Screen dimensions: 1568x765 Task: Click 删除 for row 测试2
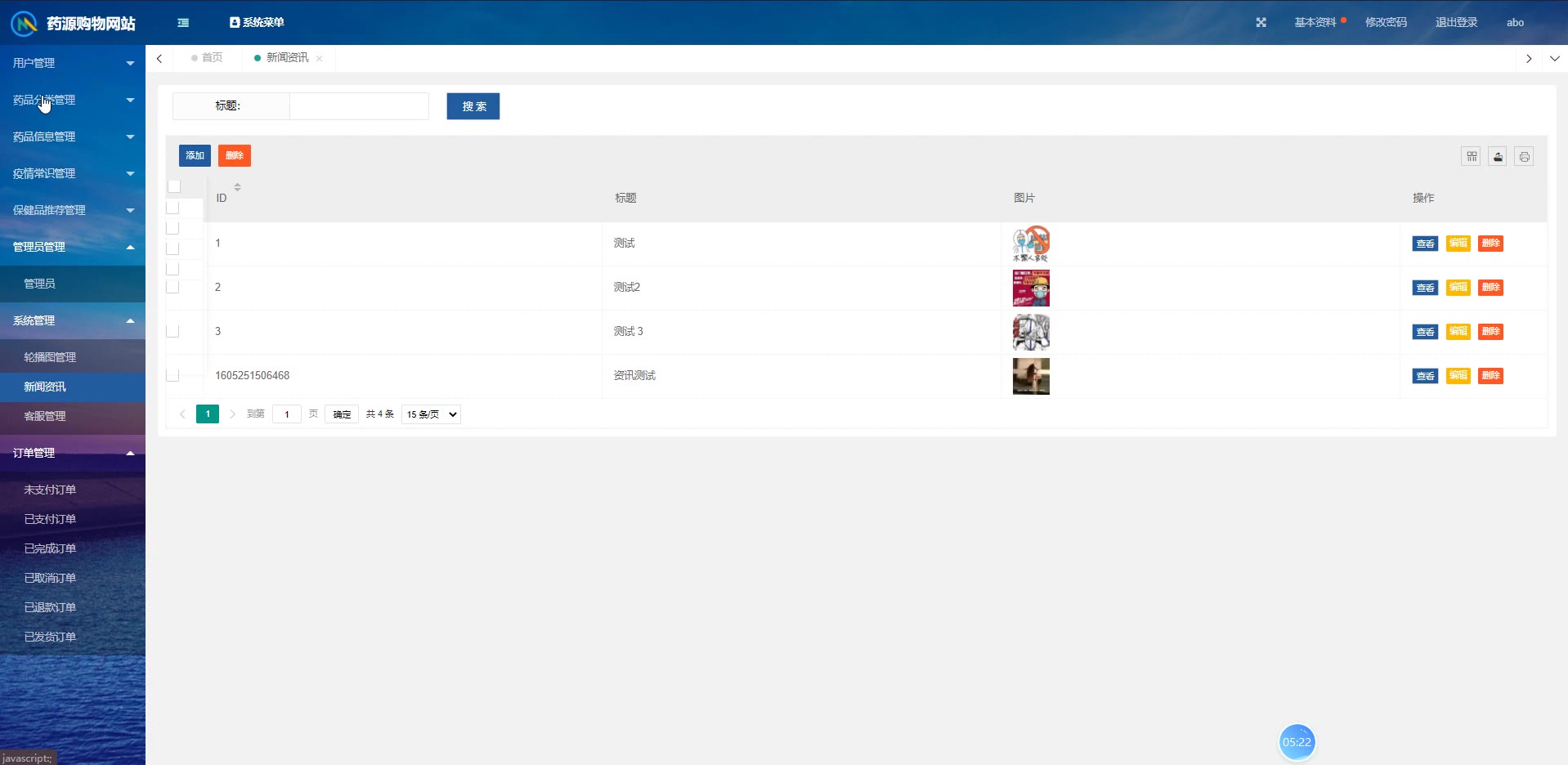tap(1490, 288)
